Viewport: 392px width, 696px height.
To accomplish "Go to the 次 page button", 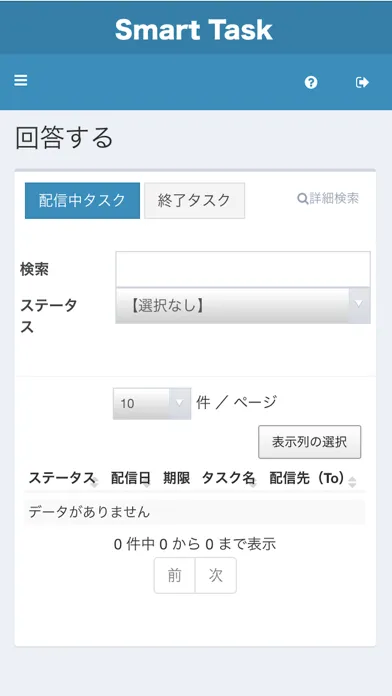I will click(x=216, y=575).
